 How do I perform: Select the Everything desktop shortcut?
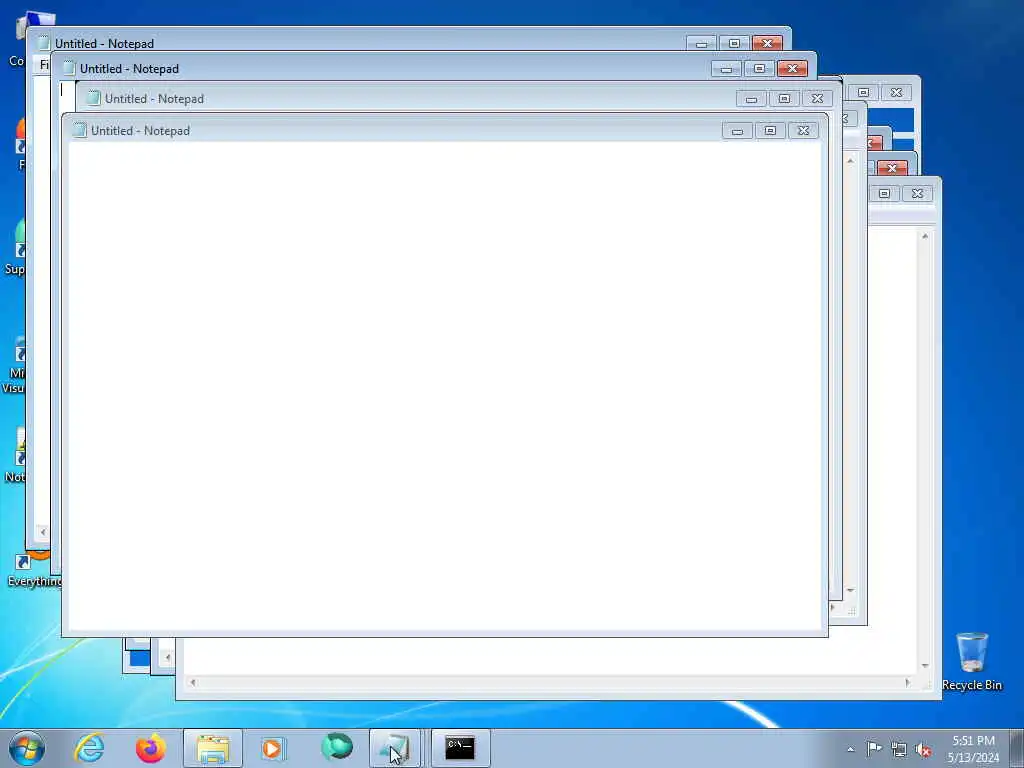(x=34, y=571)
